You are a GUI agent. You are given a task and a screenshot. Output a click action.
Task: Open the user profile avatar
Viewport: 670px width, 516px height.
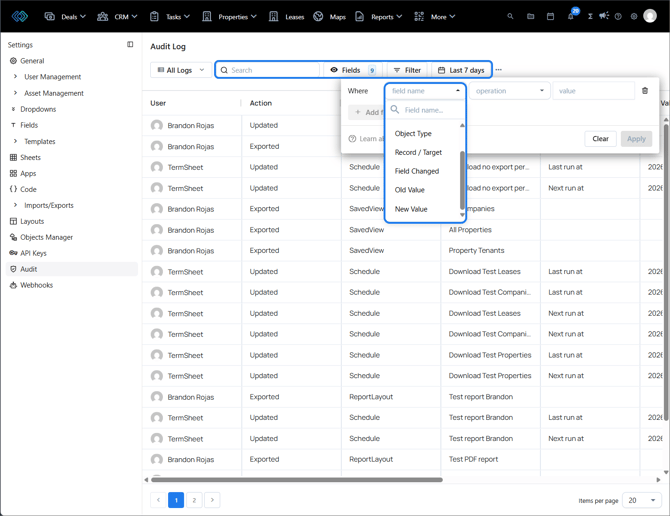(x=650, y=16)
